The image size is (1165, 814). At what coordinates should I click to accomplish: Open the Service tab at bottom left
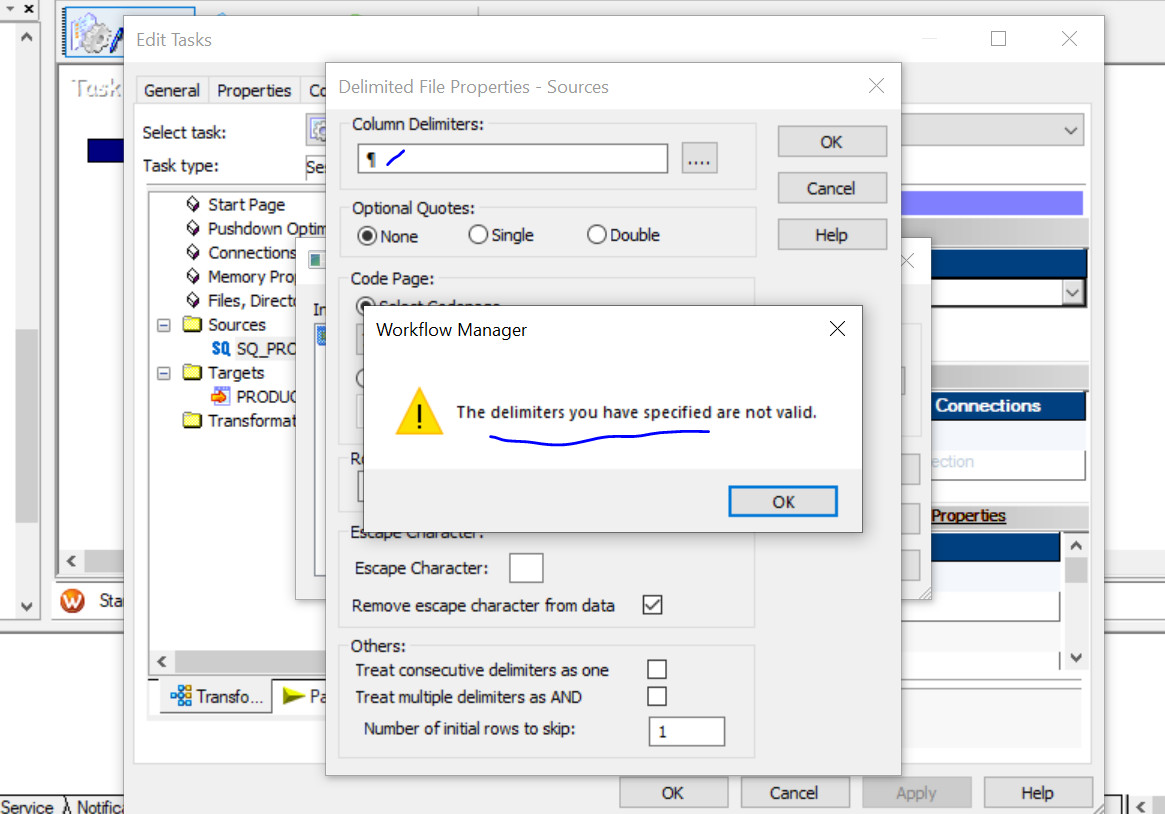[x=27, y=807]
